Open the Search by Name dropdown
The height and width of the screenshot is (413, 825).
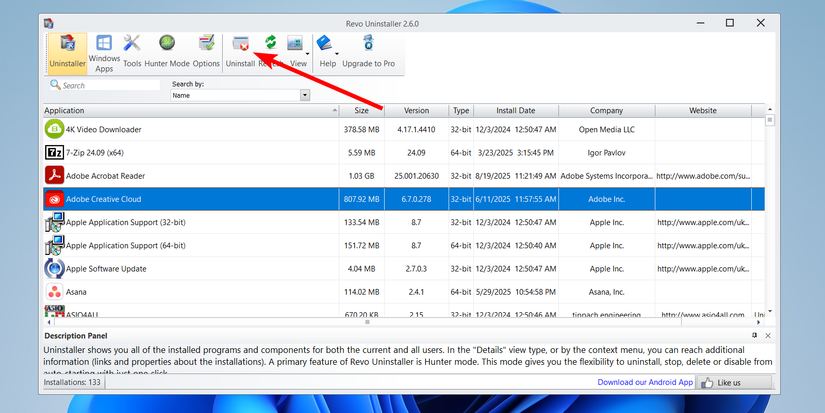click(x=305, y=95)
